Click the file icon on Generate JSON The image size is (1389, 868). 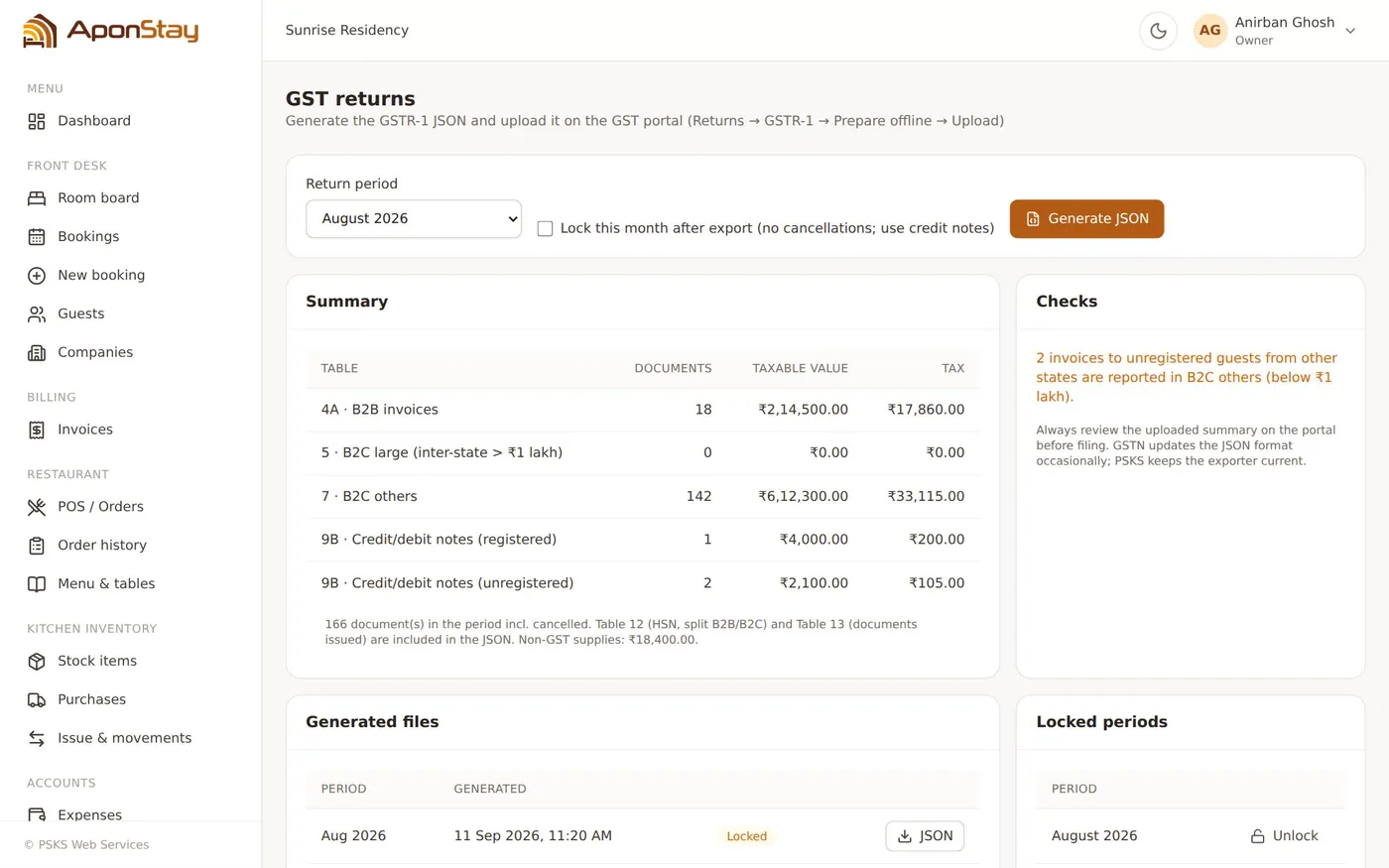pyautogui.click(x=1033, y=219)
